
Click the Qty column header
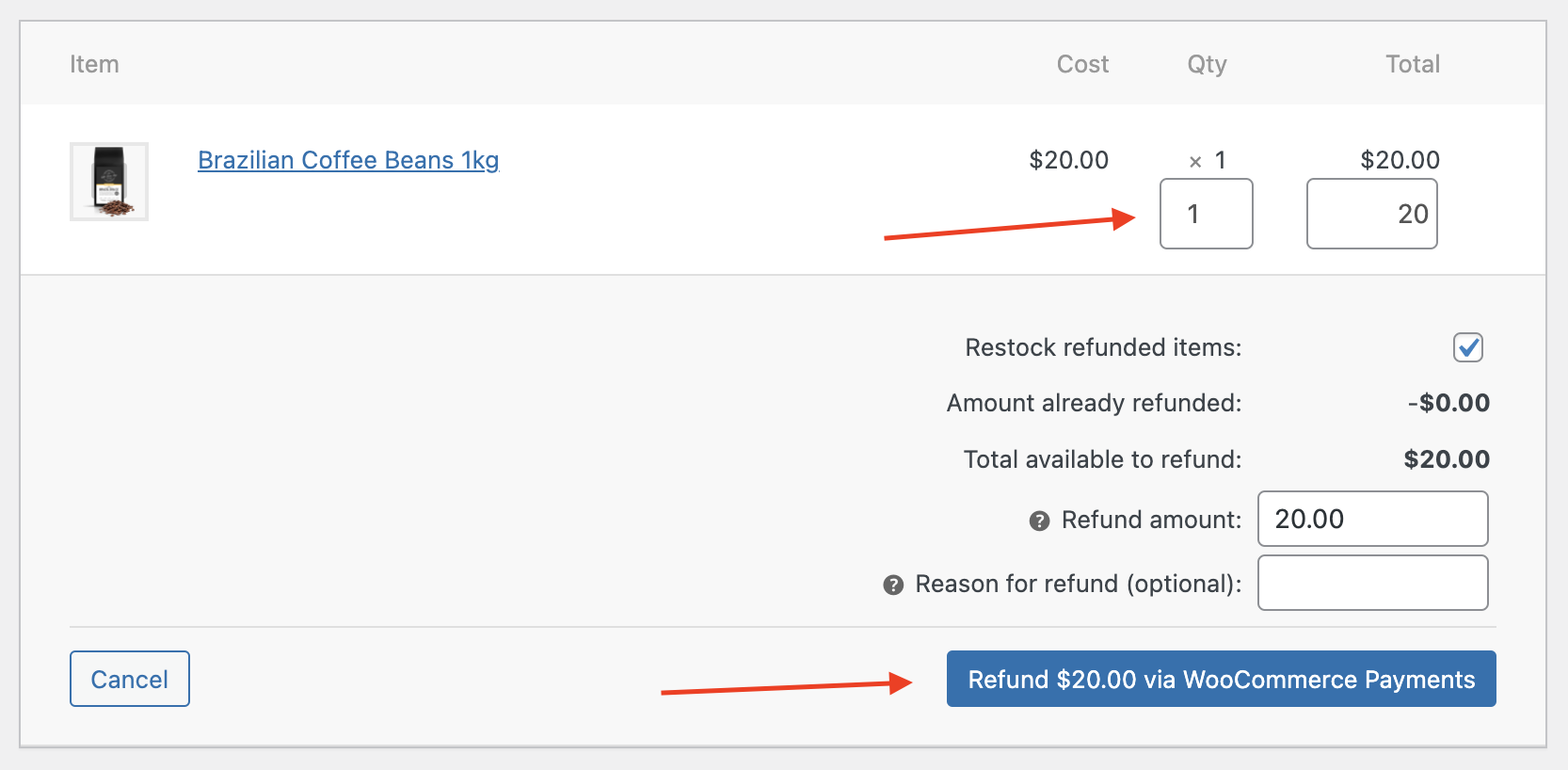1207,64
